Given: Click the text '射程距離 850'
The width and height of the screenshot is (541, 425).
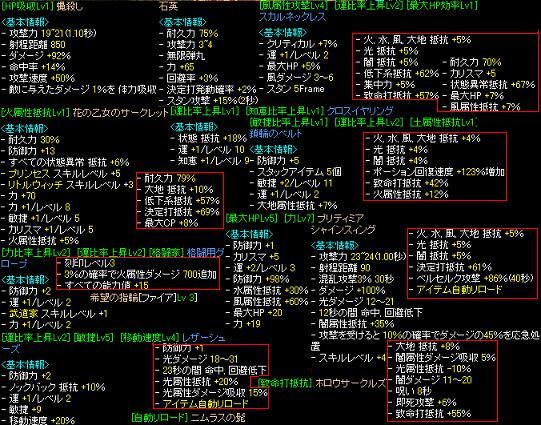Looking at the screenshot, I should click(x=38, y=45).
